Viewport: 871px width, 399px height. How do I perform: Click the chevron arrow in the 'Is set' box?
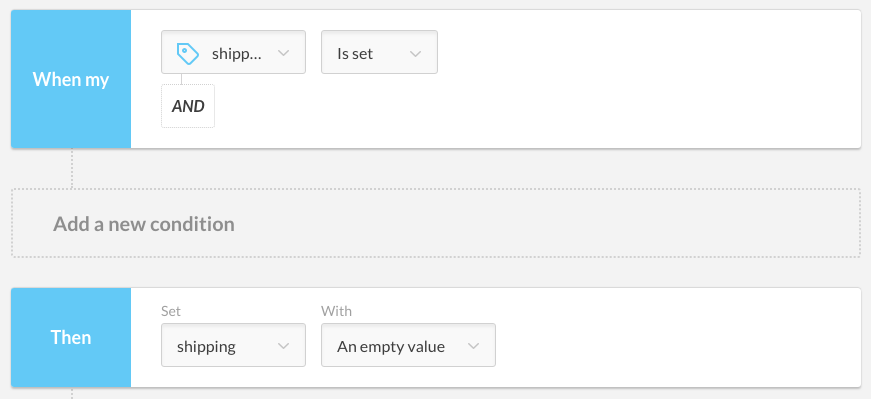[x=416, y=54]
